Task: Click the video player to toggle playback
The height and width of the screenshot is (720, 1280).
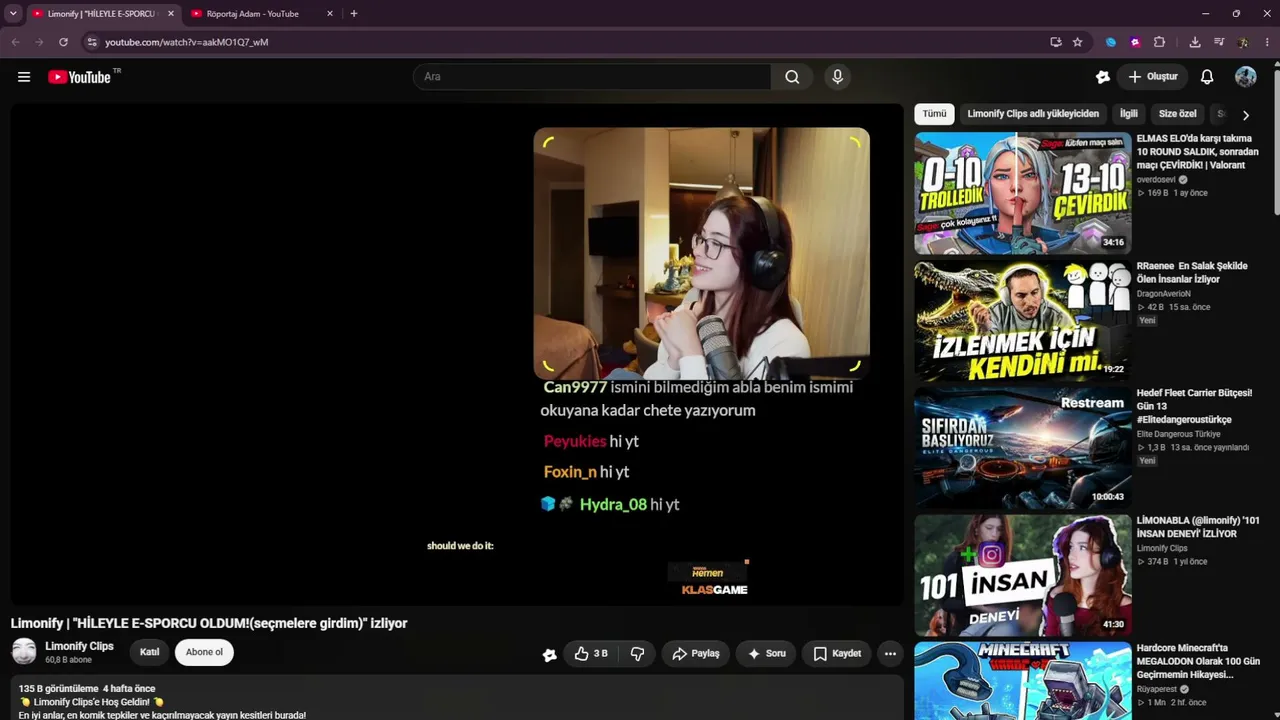Action: 457,354
